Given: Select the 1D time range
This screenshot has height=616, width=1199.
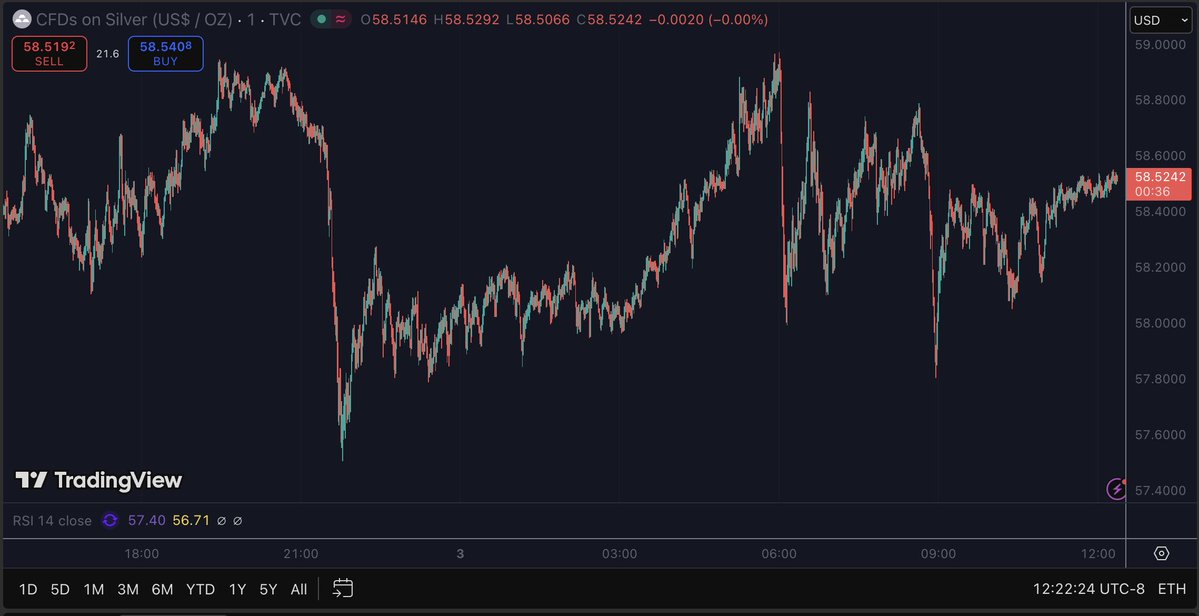Looking at the screenshot, I should pos(28,589).
